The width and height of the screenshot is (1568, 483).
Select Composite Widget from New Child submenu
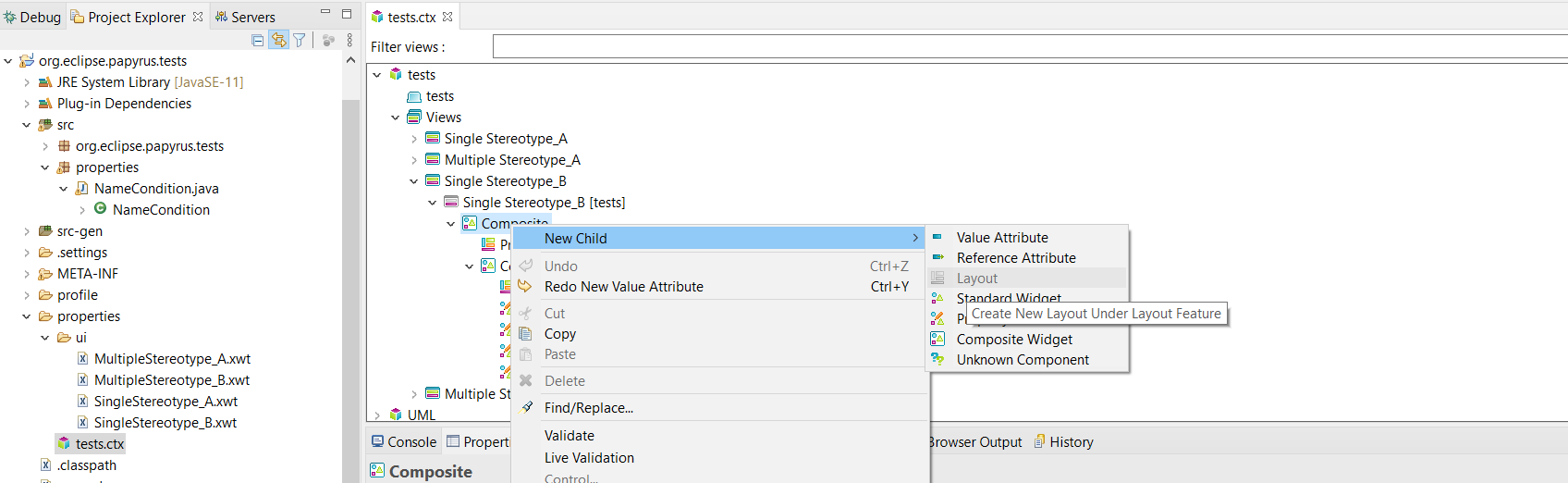(1014, 340)
